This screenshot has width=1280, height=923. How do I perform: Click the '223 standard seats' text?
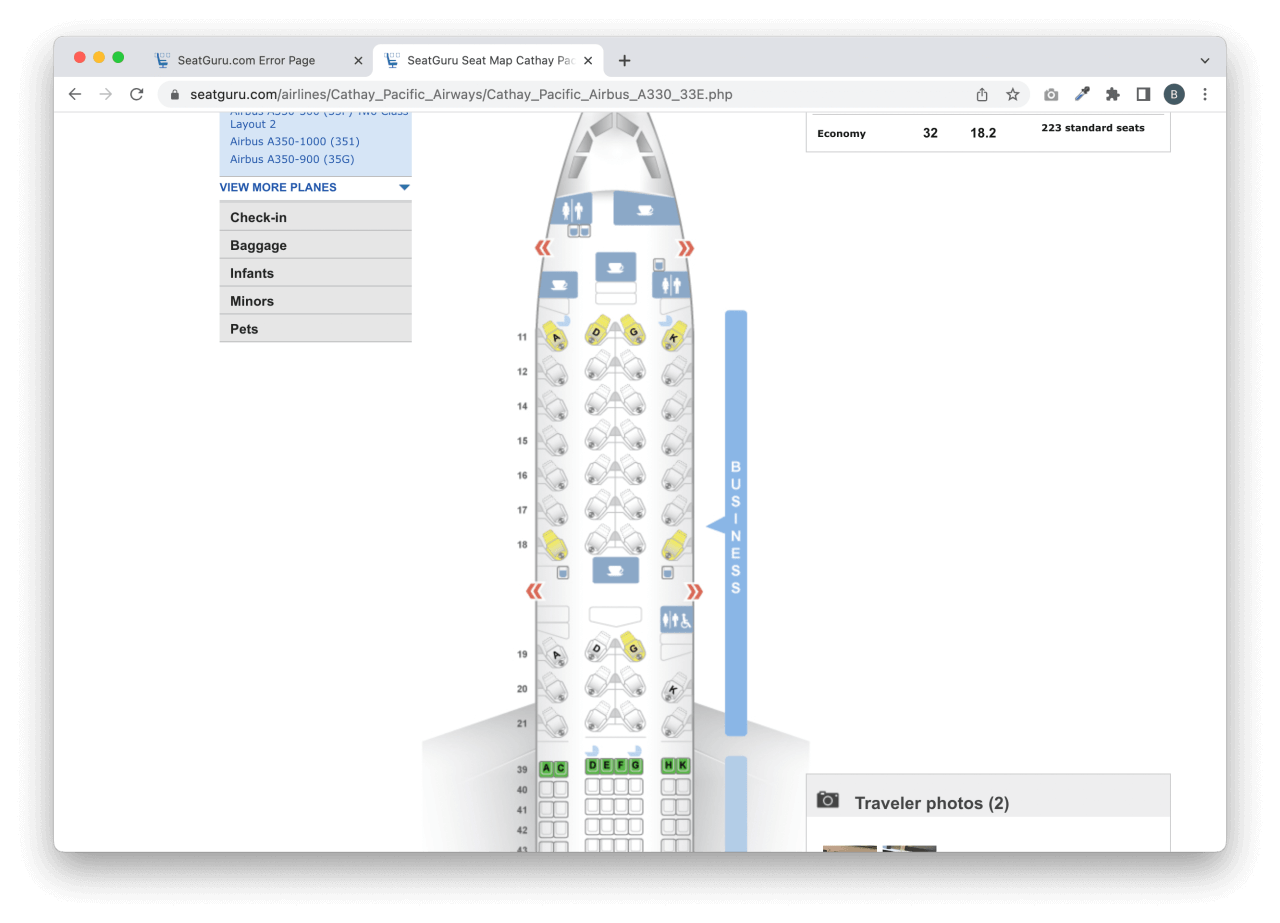(x=1093, y=128)
